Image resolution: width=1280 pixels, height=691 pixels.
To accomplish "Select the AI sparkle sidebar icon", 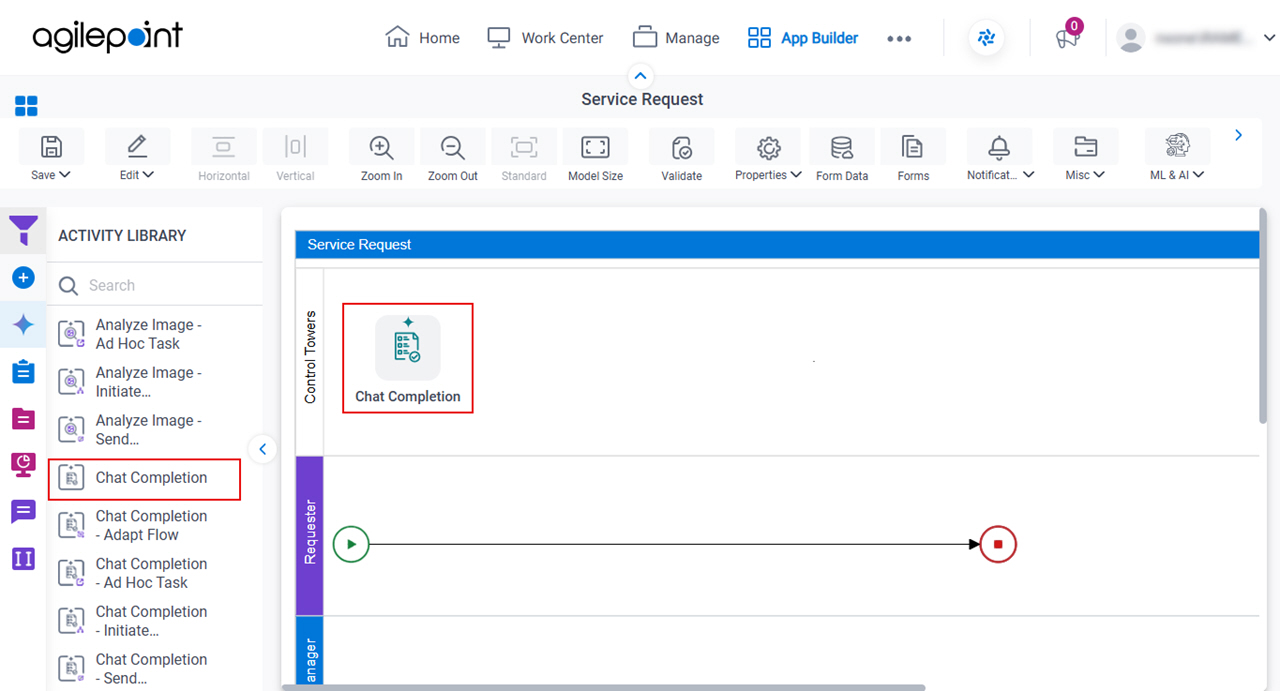I will [x=24, y=324].
